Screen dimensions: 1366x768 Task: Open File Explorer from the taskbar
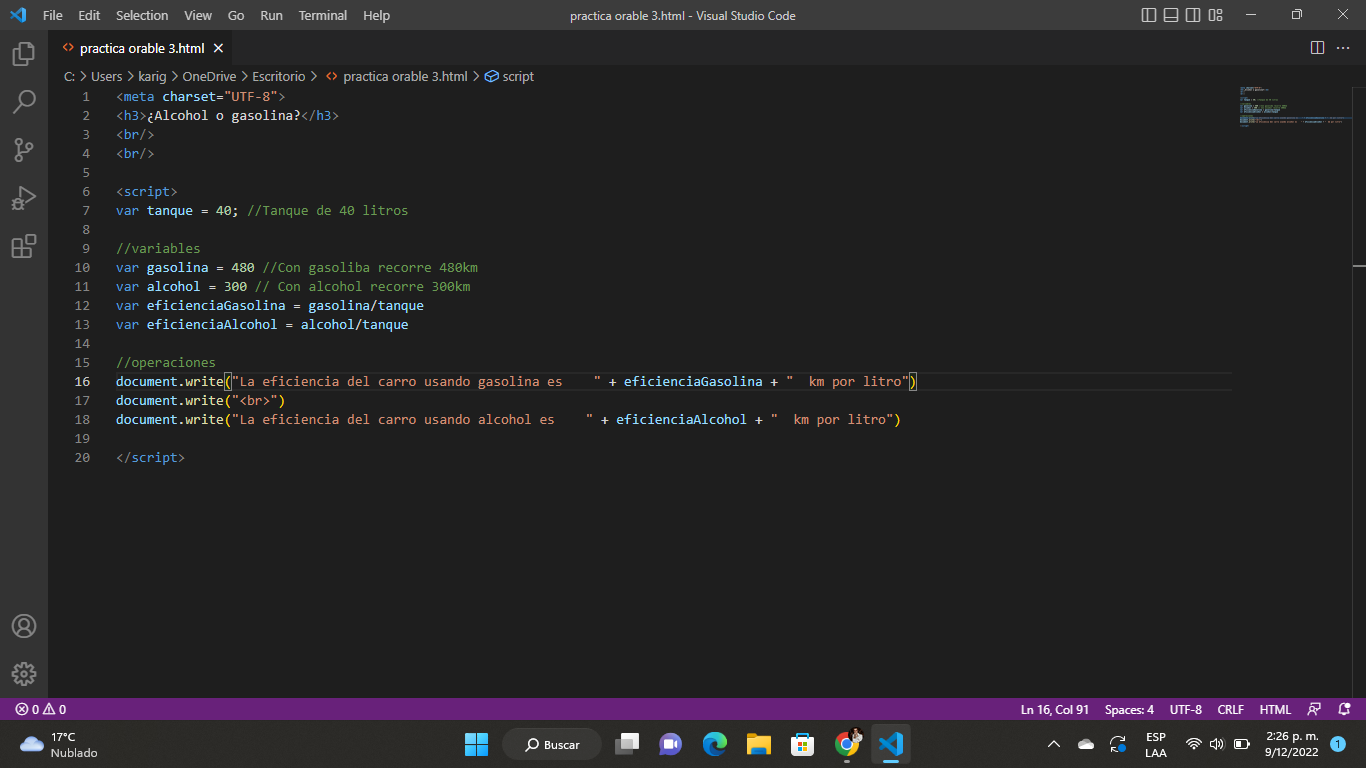tap(758, 744)
